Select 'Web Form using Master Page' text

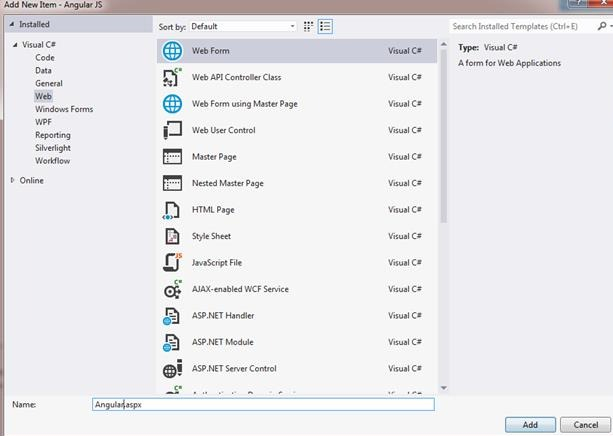(x=245, y=104)
